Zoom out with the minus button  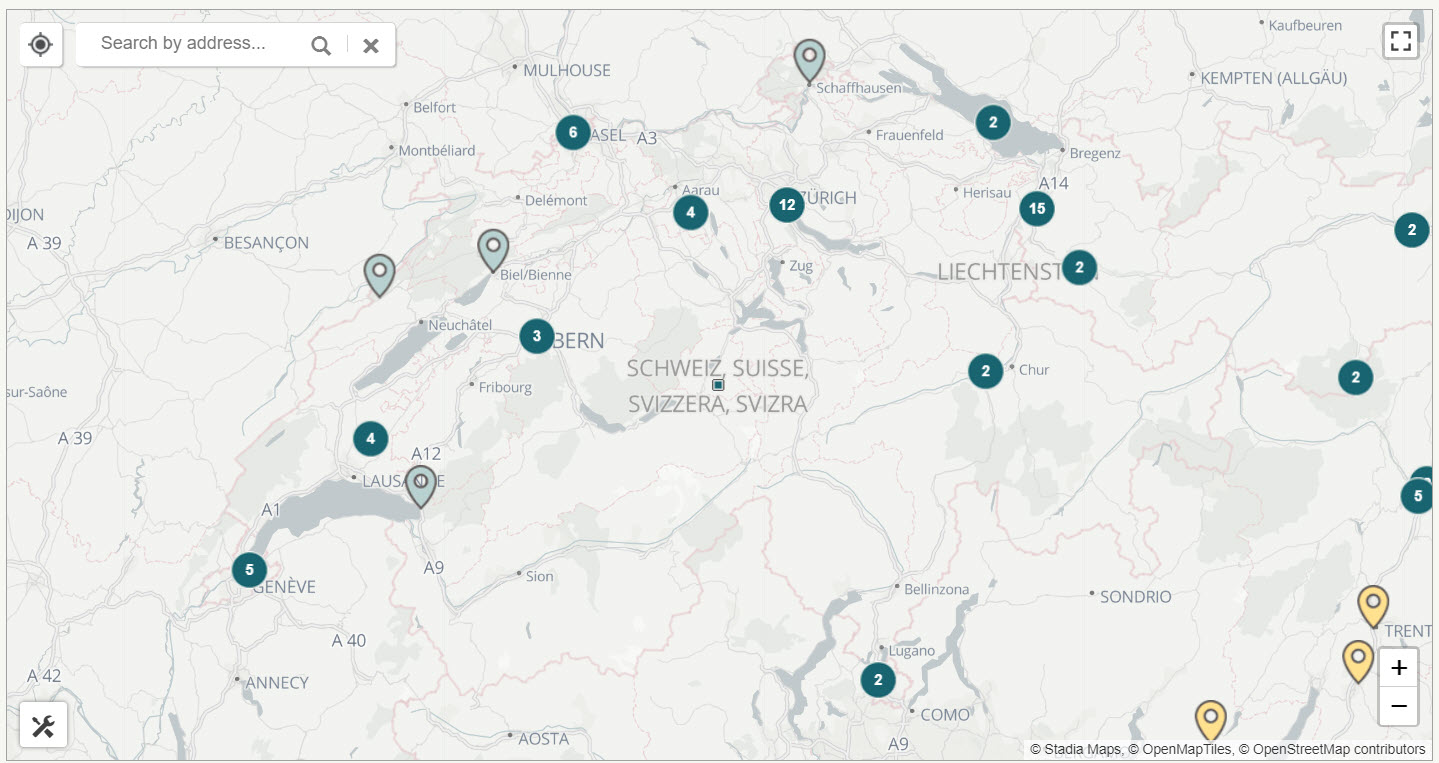click(1397, 707)
